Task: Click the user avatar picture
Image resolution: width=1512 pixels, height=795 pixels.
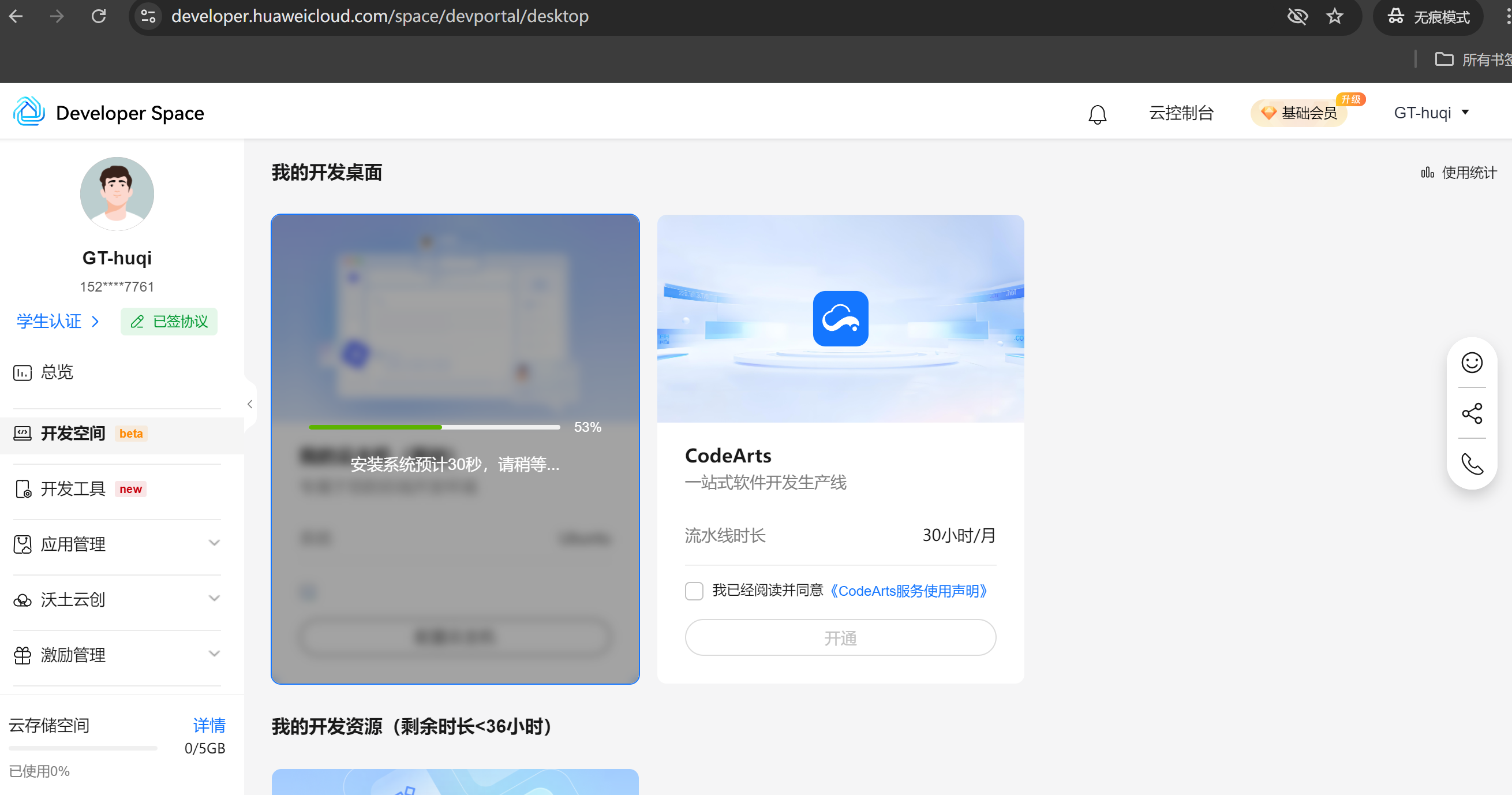Action: tap(117, 193)
